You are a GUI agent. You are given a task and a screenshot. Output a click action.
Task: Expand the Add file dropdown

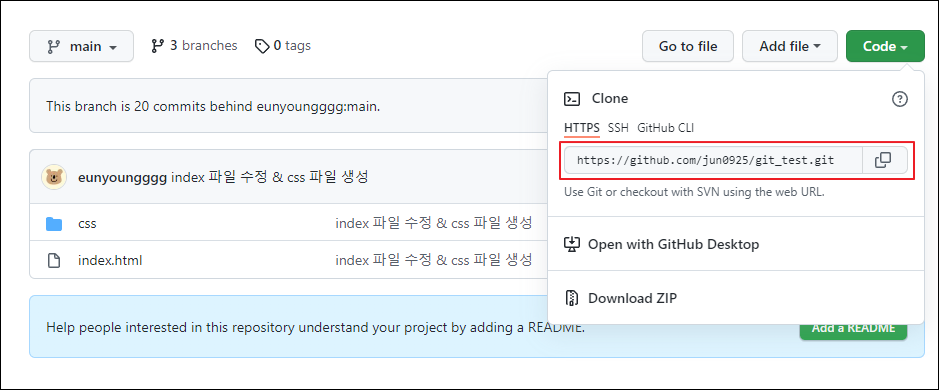coord(790,46)
